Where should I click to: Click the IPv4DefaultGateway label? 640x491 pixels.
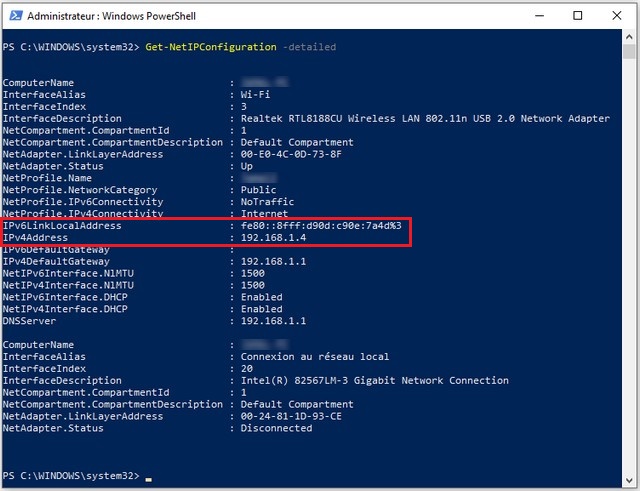58,262
